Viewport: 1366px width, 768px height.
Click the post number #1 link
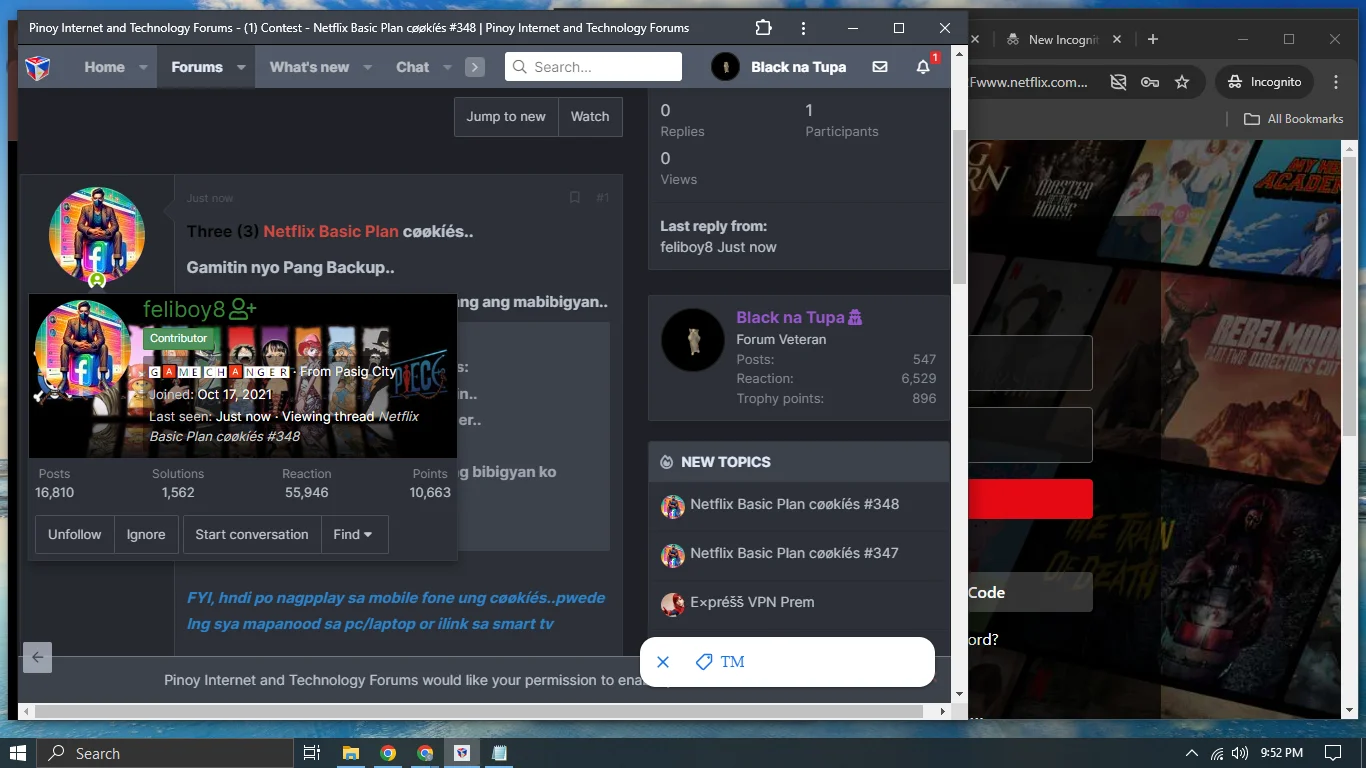[x=602, y=198]
